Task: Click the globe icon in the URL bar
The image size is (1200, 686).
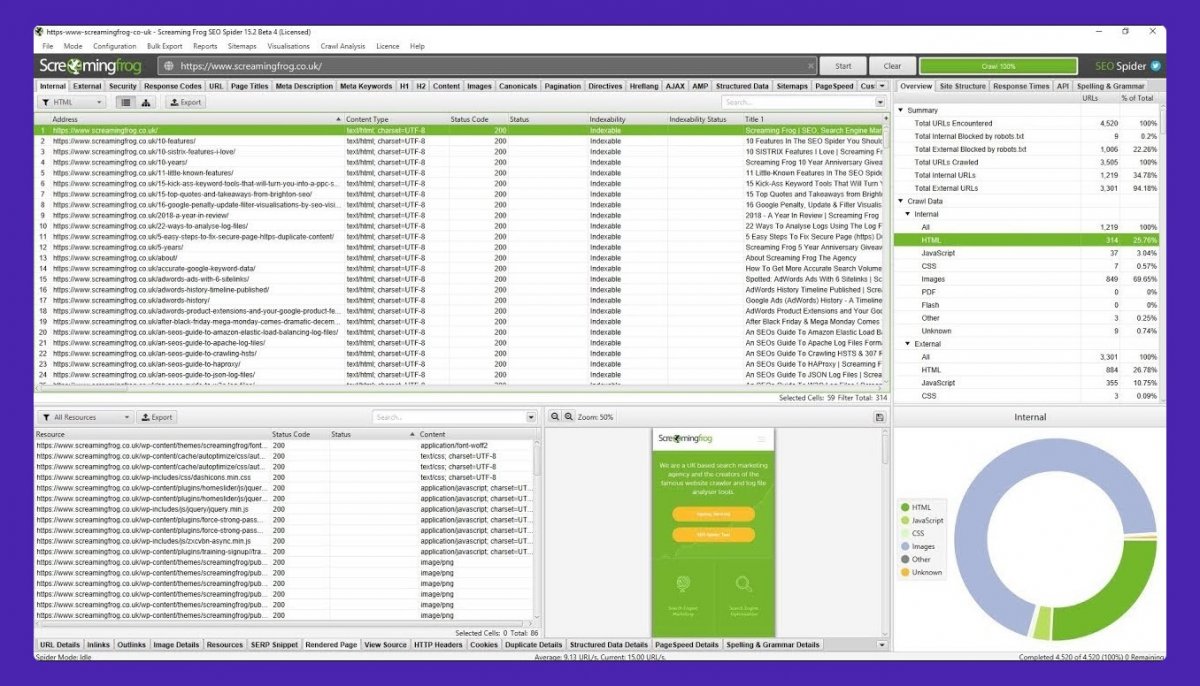Action: [169, 66]
